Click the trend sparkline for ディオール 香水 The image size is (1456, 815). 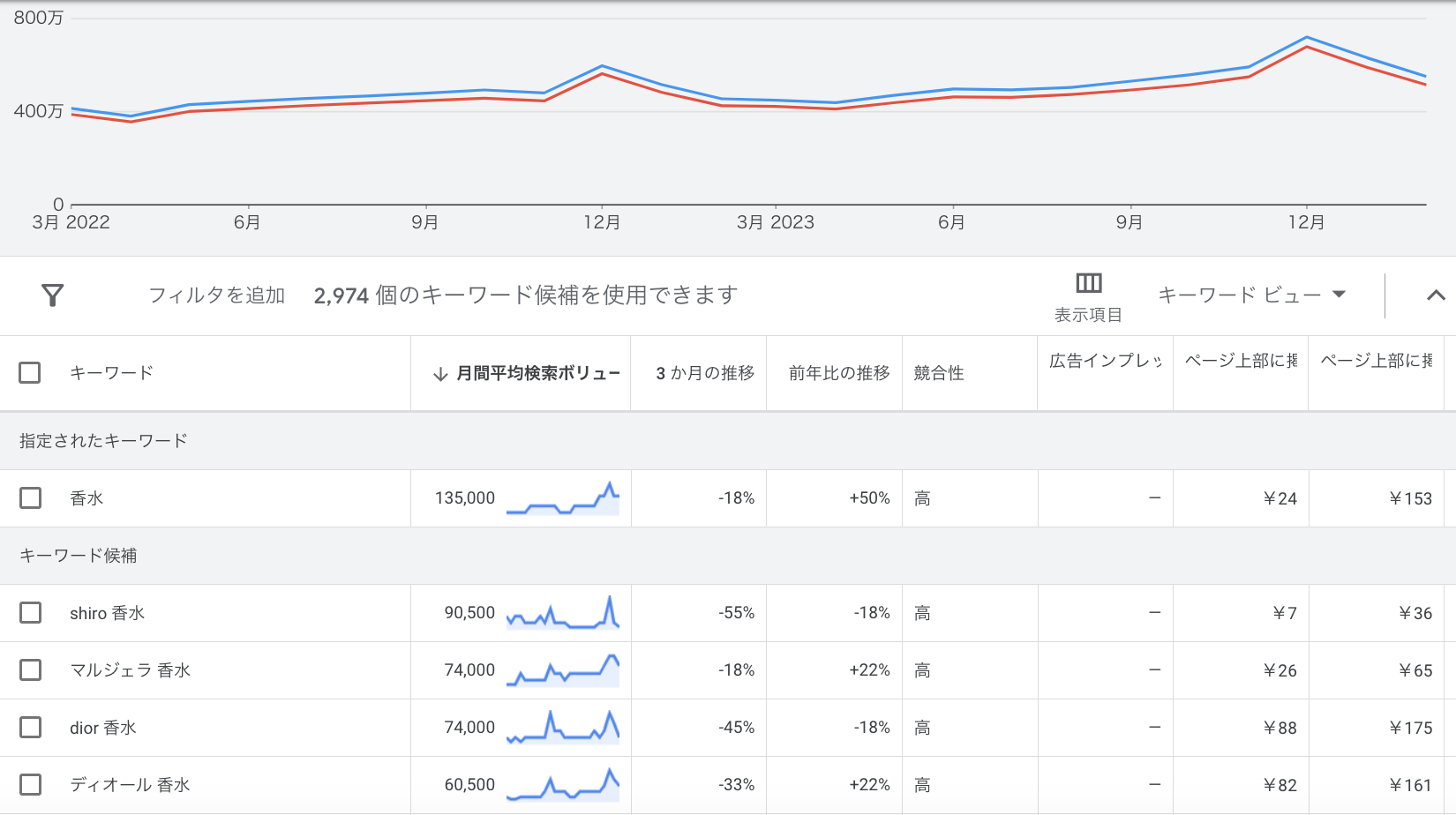click(563, 783)
